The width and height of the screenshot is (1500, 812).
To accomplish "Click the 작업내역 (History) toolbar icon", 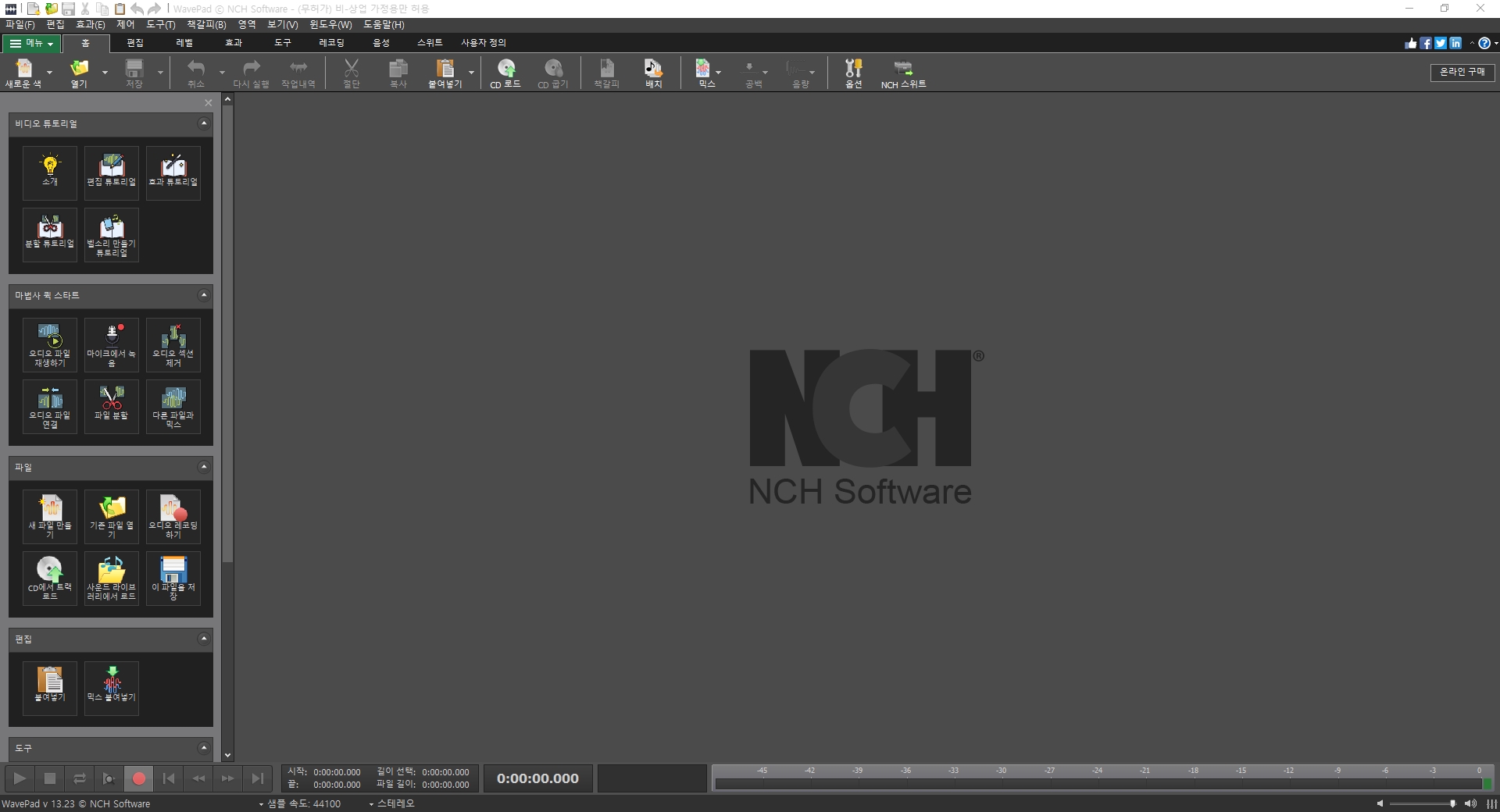I will point(298,73).
